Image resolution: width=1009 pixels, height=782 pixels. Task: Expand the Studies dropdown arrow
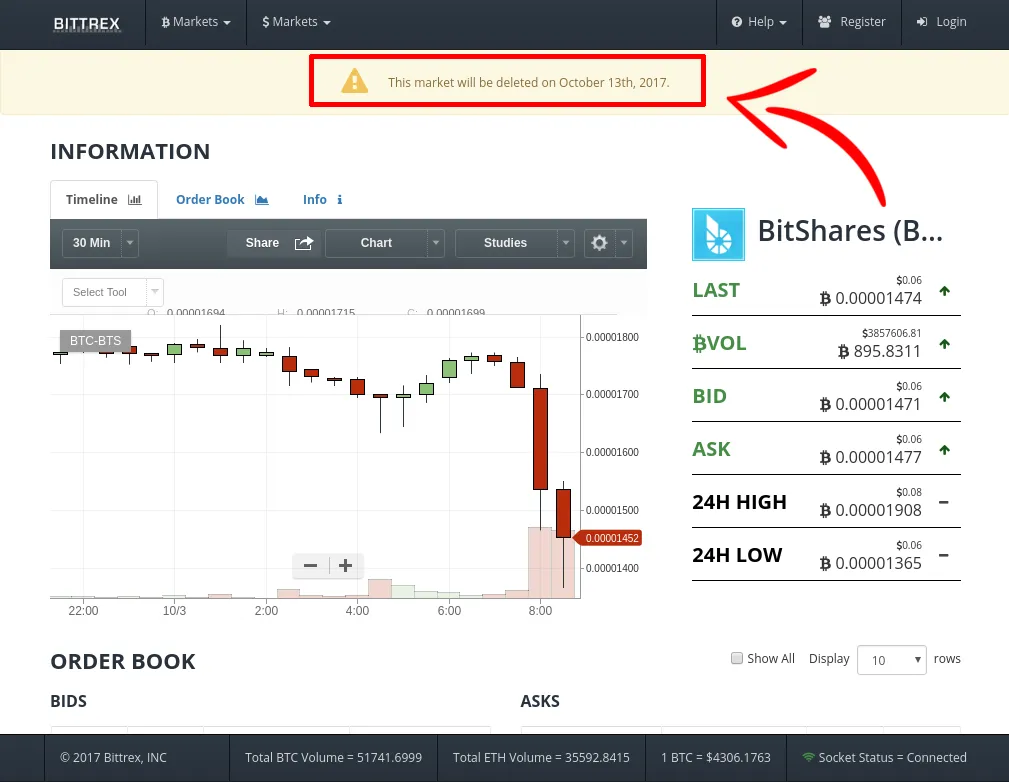coord(566,243)
